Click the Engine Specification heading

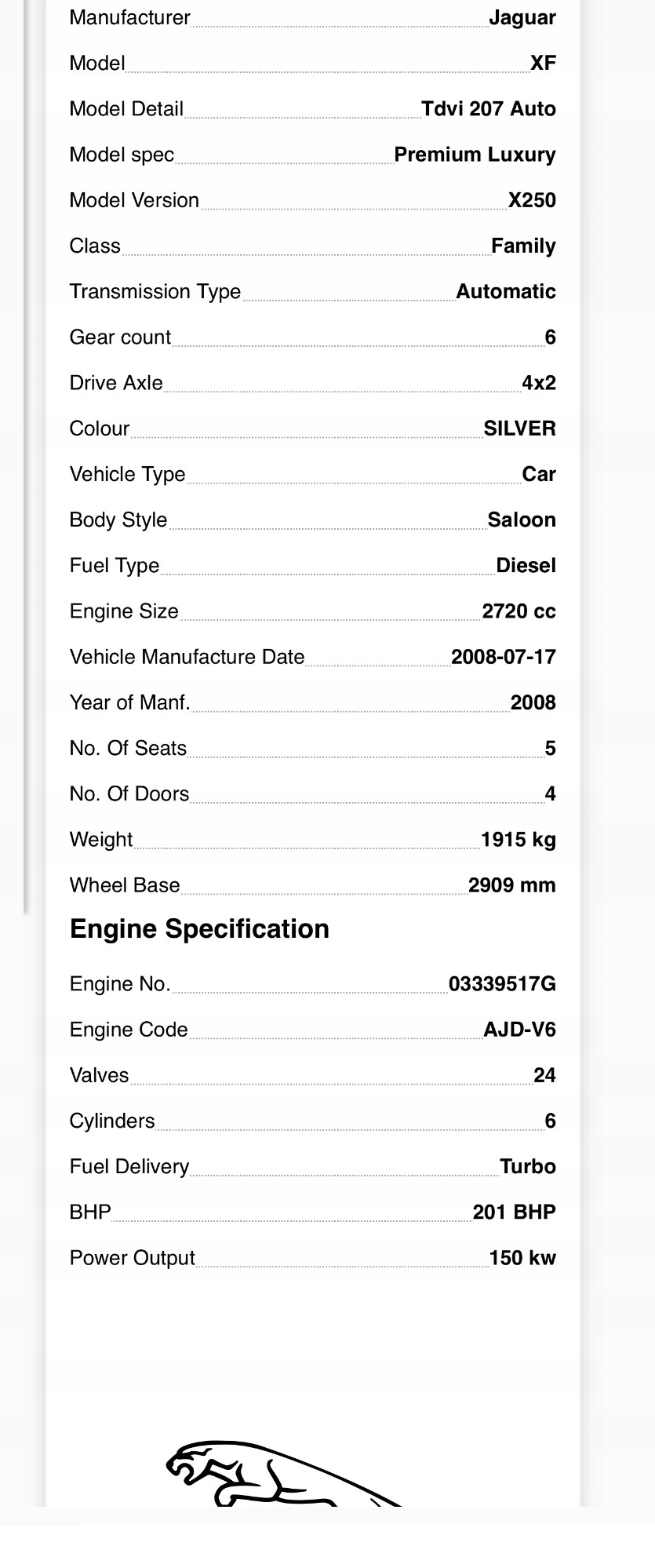199,929
